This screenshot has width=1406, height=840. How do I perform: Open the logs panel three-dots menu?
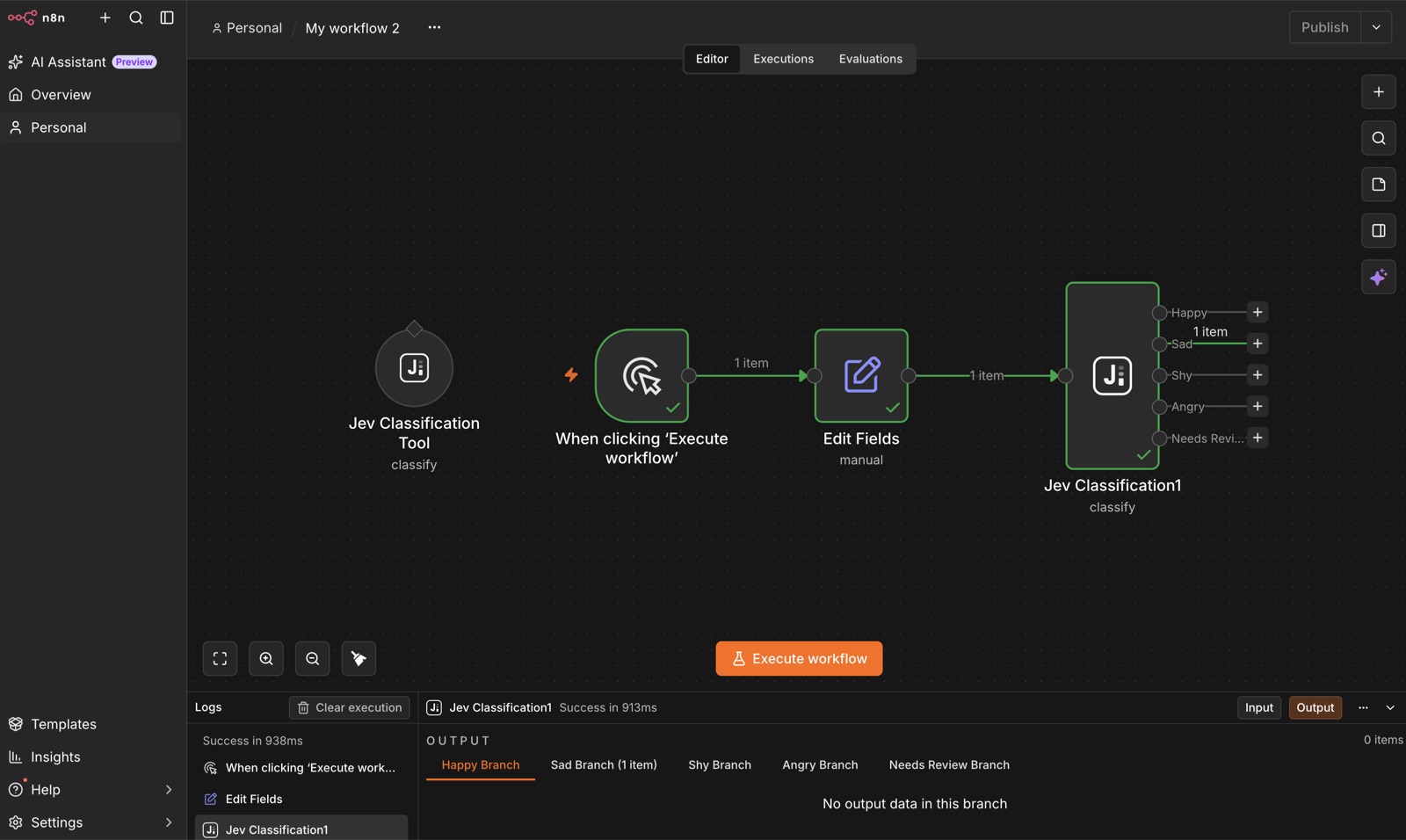pyautogui.click(x=1363, y=707)
